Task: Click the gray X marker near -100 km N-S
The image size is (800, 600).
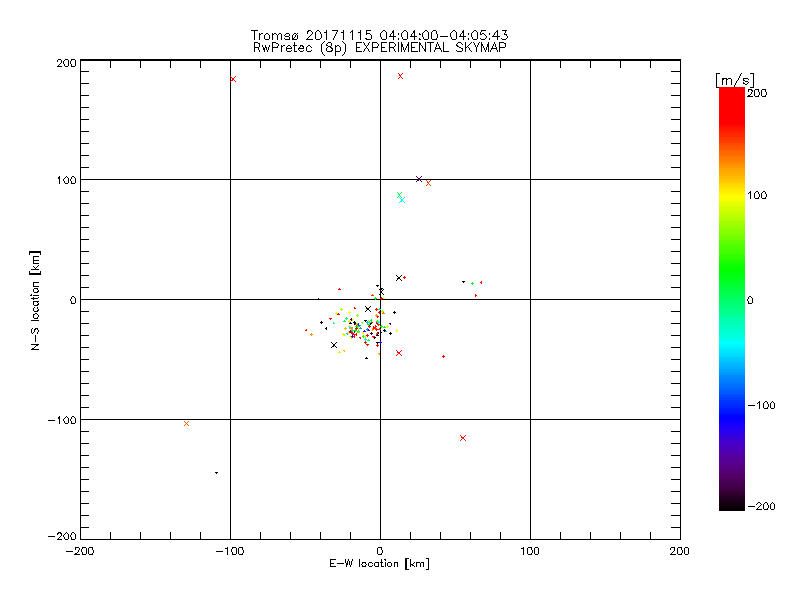Action: click(x=186, y=423)
